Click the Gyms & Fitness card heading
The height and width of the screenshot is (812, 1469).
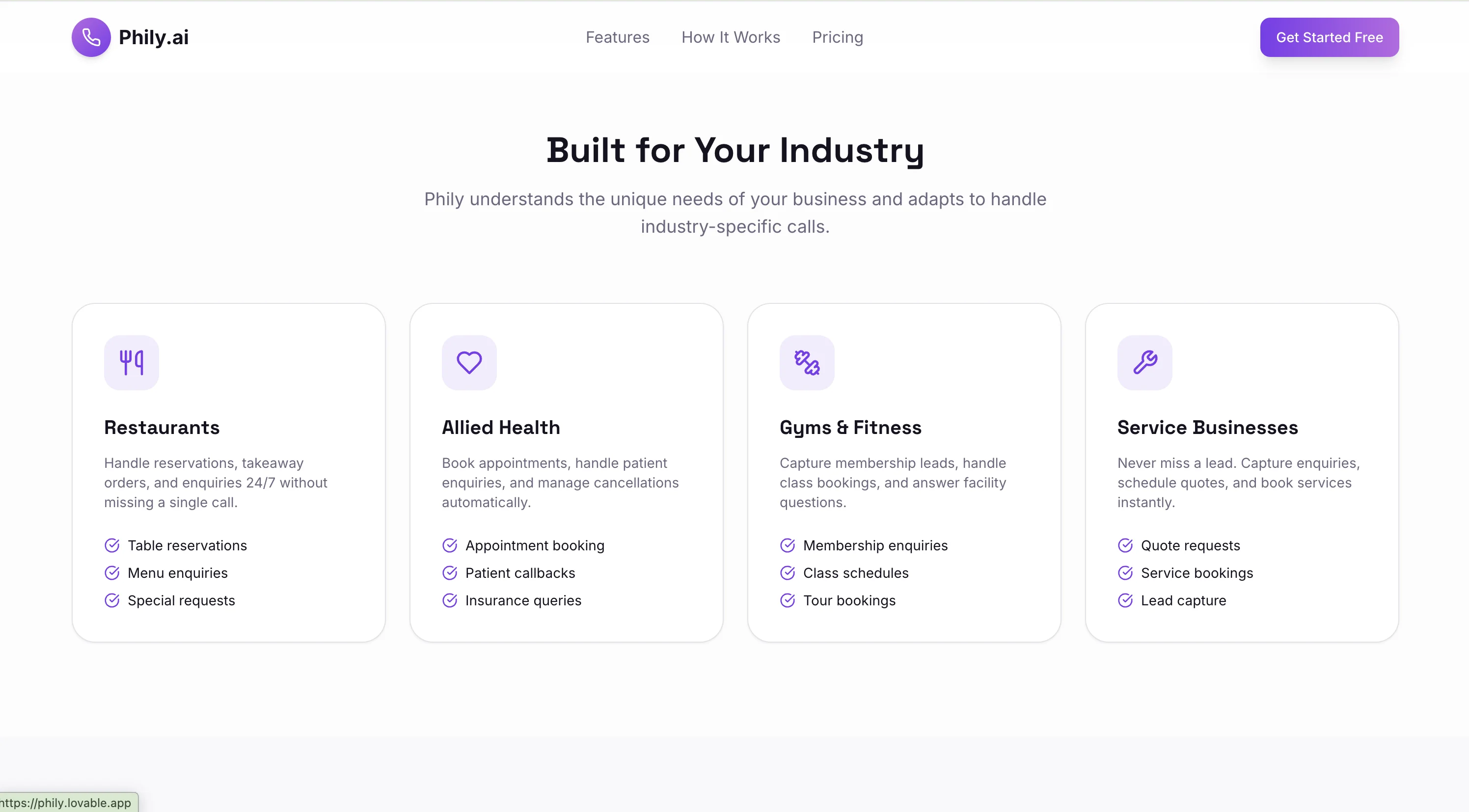pyautogui.click(x=850, y=428)
